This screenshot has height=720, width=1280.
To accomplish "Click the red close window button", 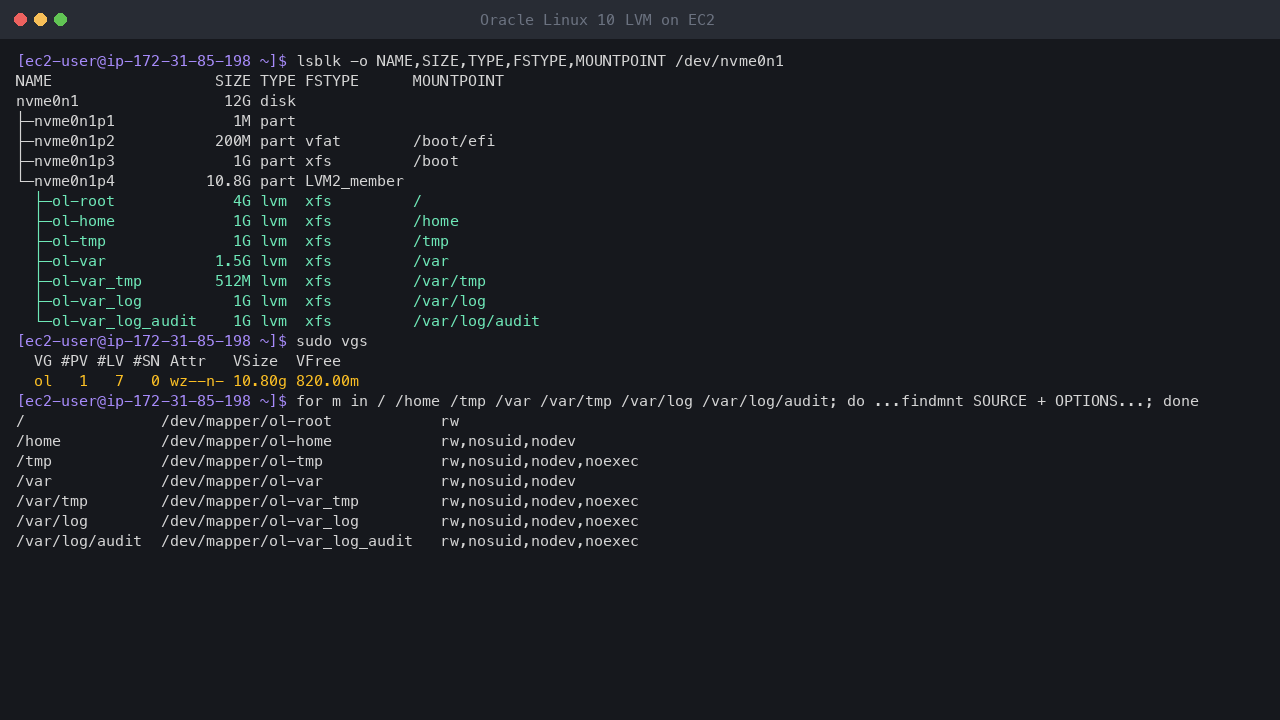I will pyautogui.click(x=20, y=20).
